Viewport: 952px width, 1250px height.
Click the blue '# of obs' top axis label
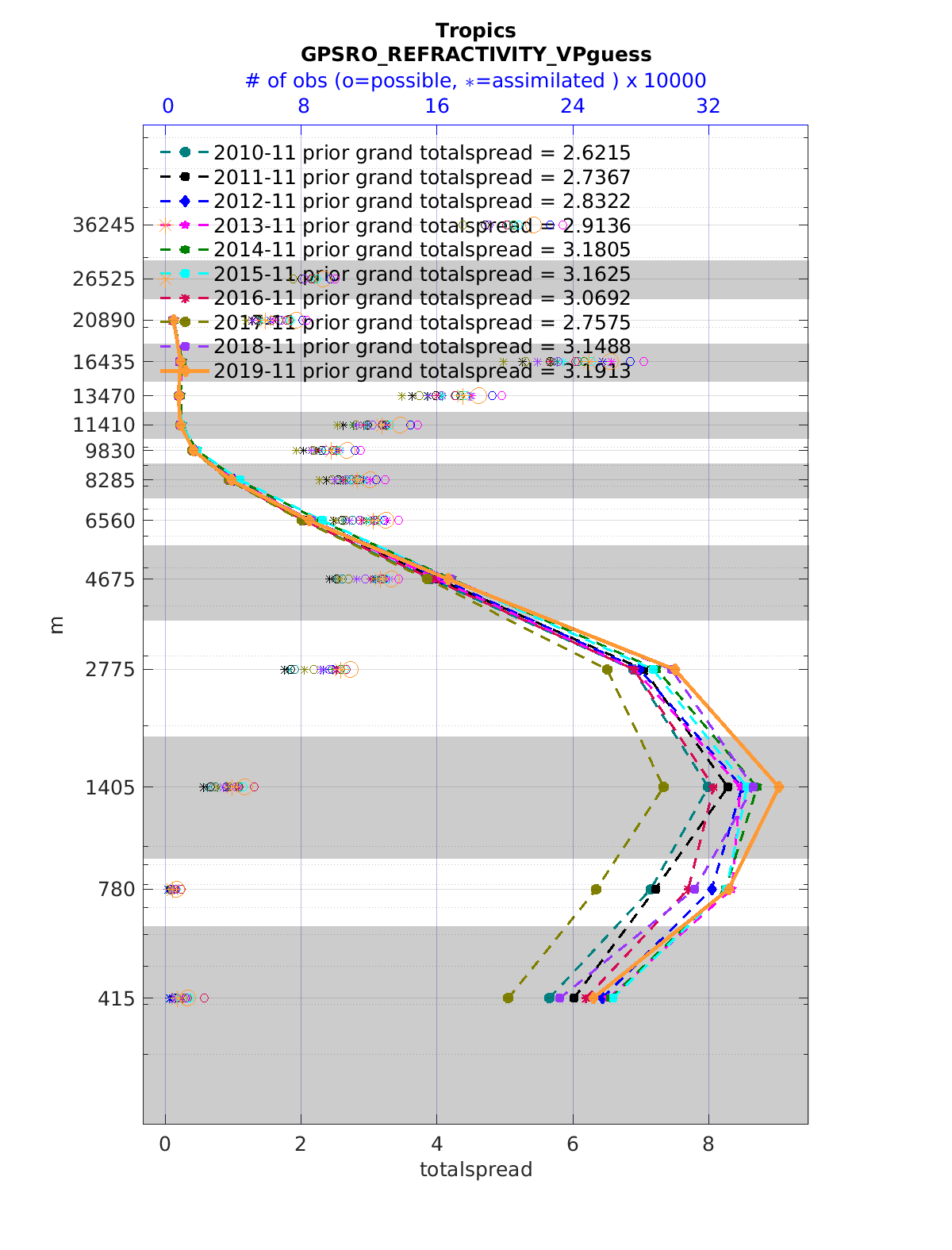click(x=475, y=81)
